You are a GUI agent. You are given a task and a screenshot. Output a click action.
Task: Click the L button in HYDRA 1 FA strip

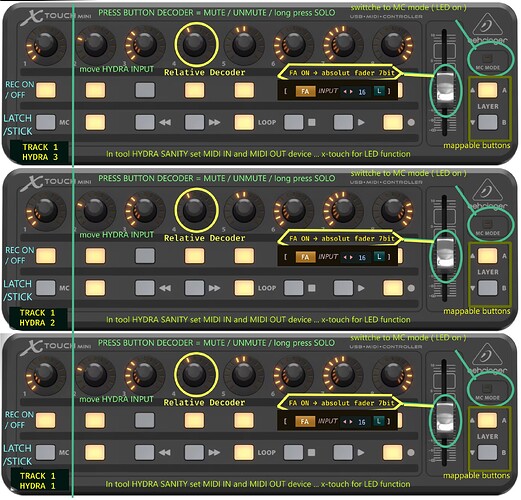tap(379, 421)
